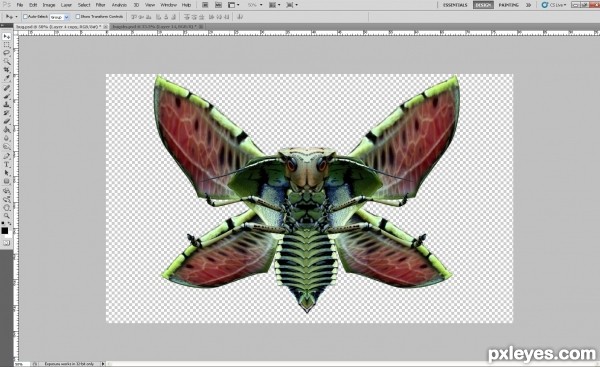Open the 3D menu

[136, 5]
